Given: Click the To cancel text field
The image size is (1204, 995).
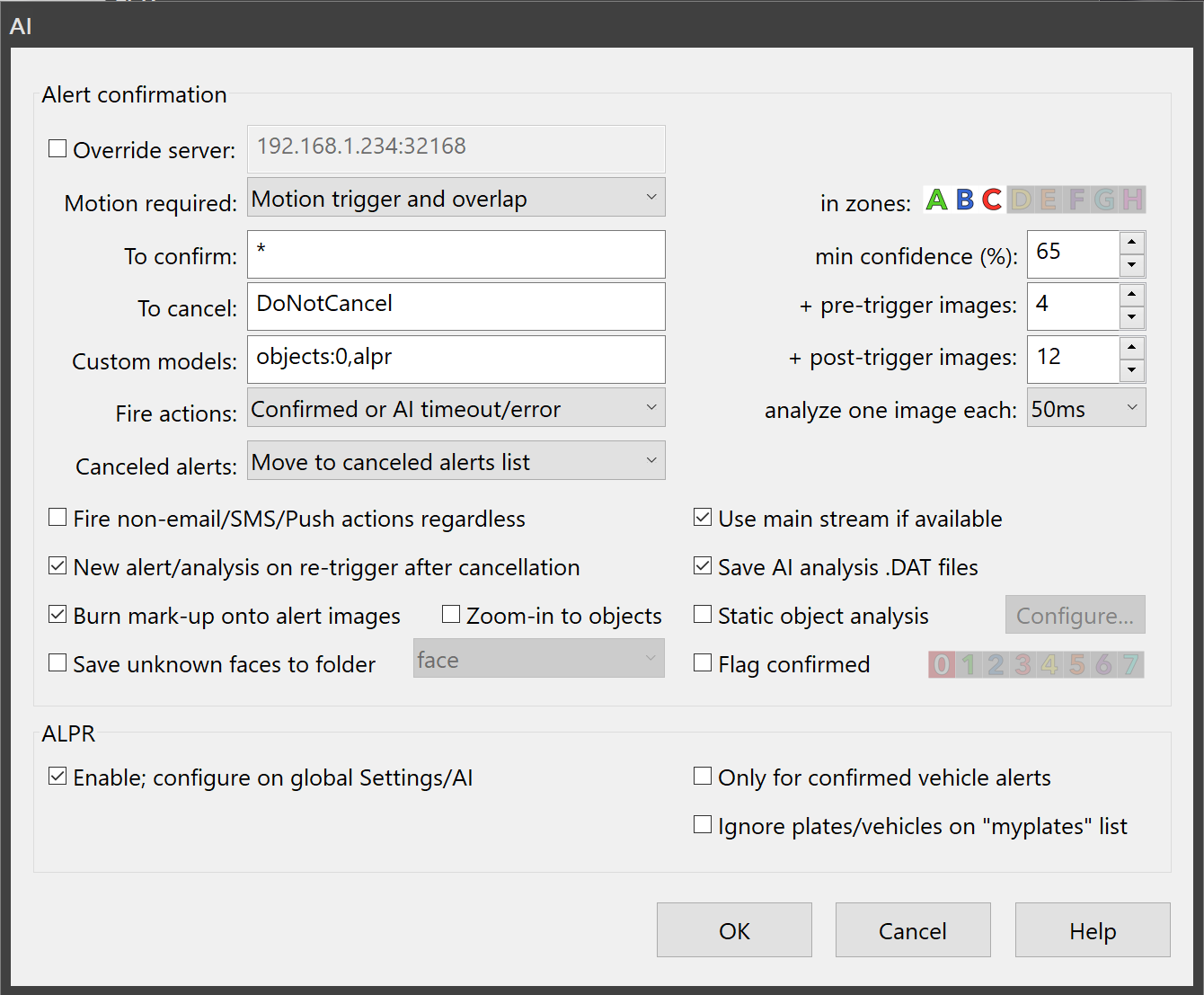Looking at the screenshot, I should pos(456,306).
